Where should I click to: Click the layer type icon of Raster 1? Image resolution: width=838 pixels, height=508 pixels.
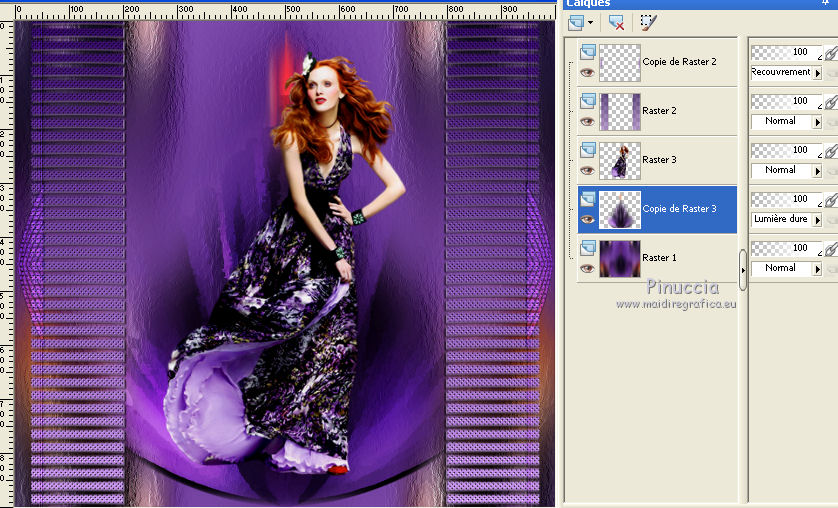click(587, 247)
